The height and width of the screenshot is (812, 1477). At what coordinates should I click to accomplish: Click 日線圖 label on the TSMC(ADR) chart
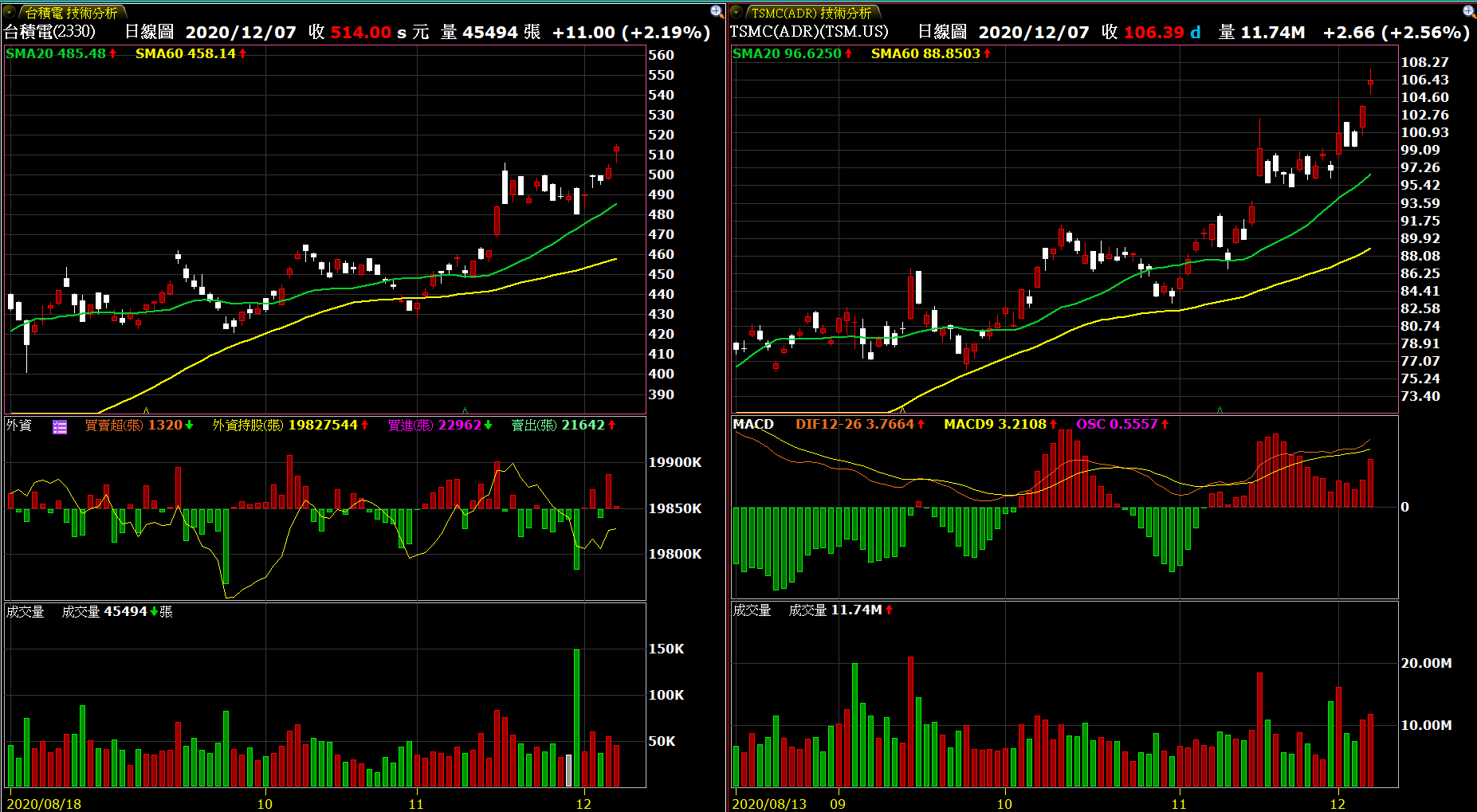point(942,32)
